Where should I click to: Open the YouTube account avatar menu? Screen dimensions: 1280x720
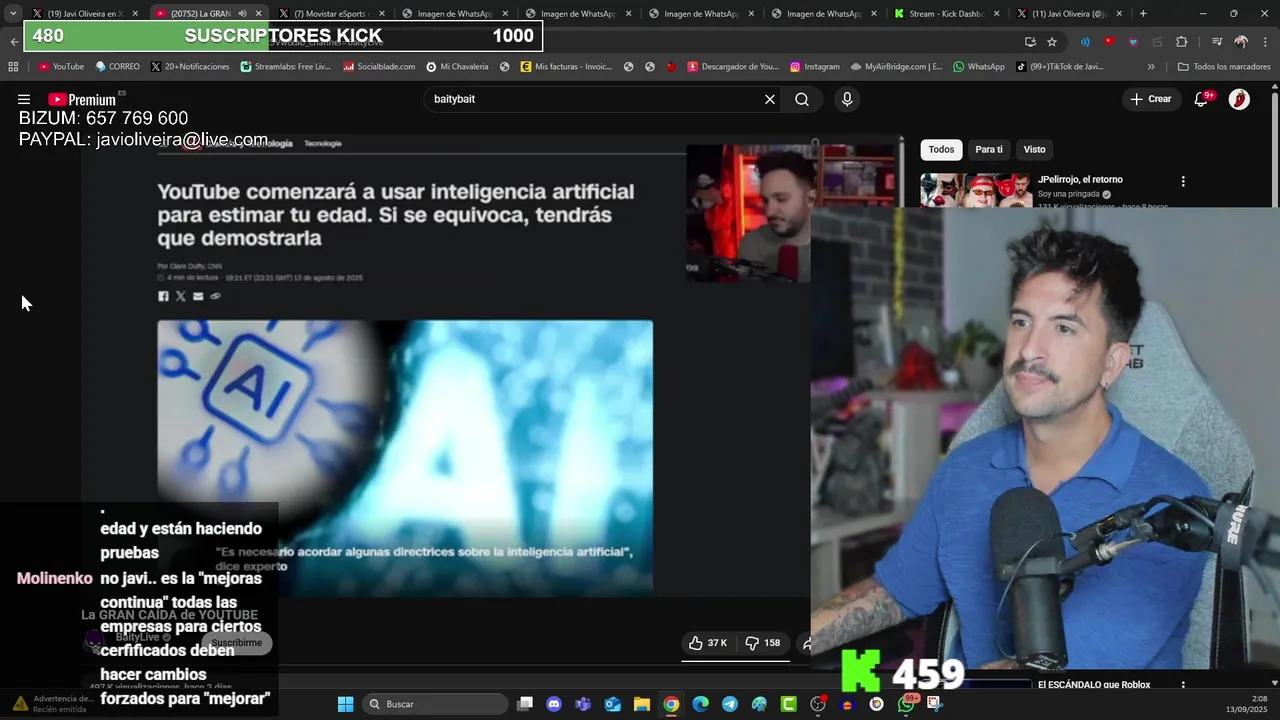pos(1239,99)
